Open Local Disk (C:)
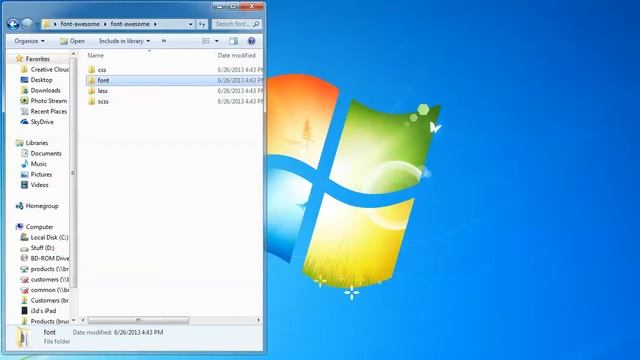 (49, 237)
